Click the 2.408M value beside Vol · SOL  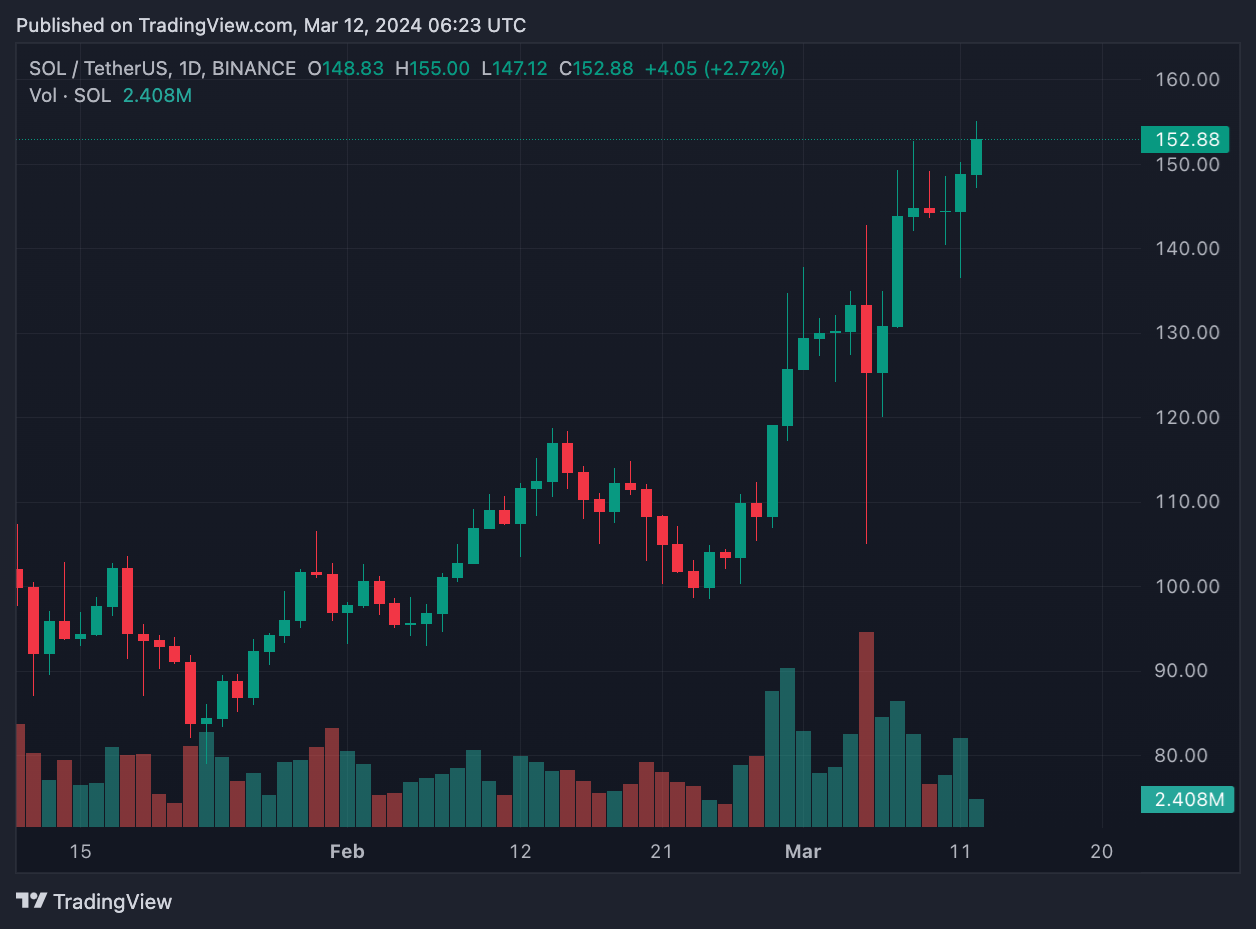coord(156,96)
